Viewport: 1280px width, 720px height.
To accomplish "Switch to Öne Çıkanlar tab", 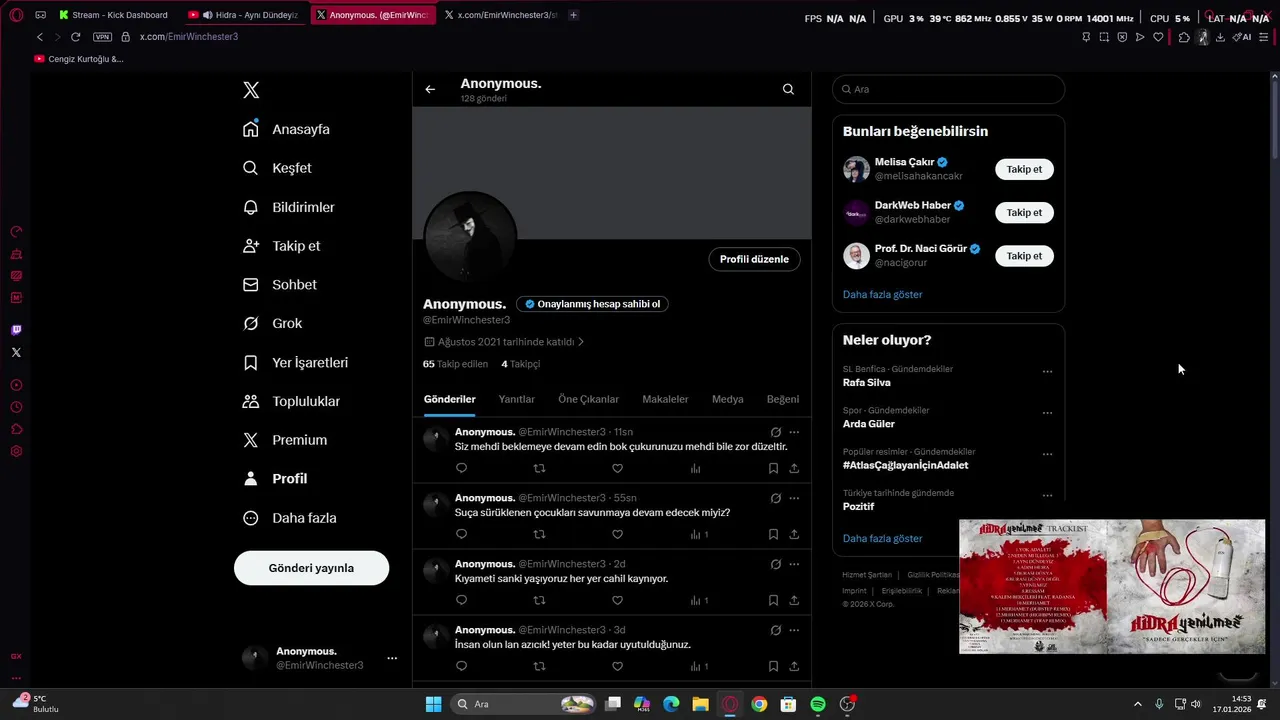I will [588, 399].
